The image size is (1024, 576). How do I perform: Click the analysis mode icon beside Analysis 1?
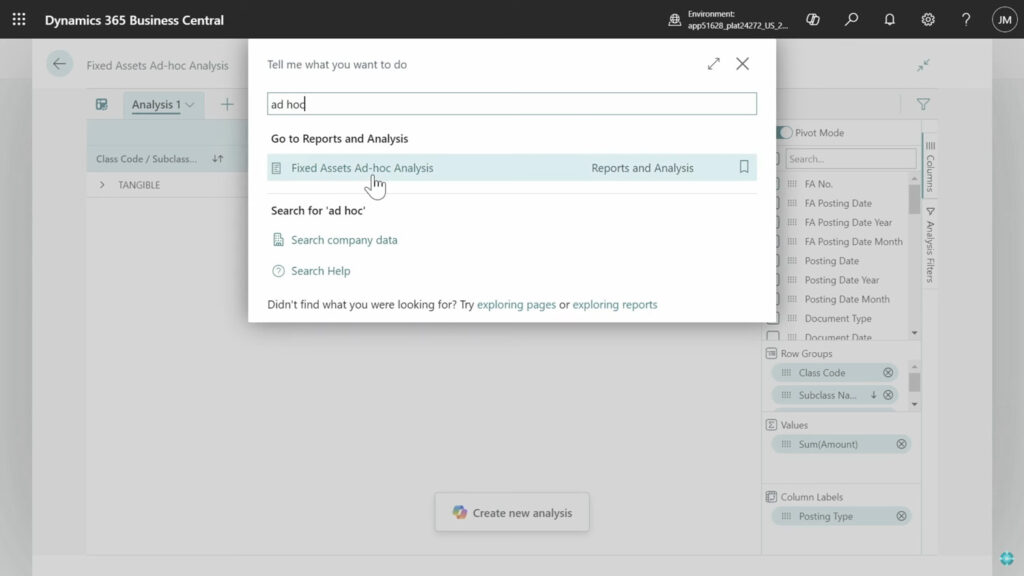click(x=101, y=104)
